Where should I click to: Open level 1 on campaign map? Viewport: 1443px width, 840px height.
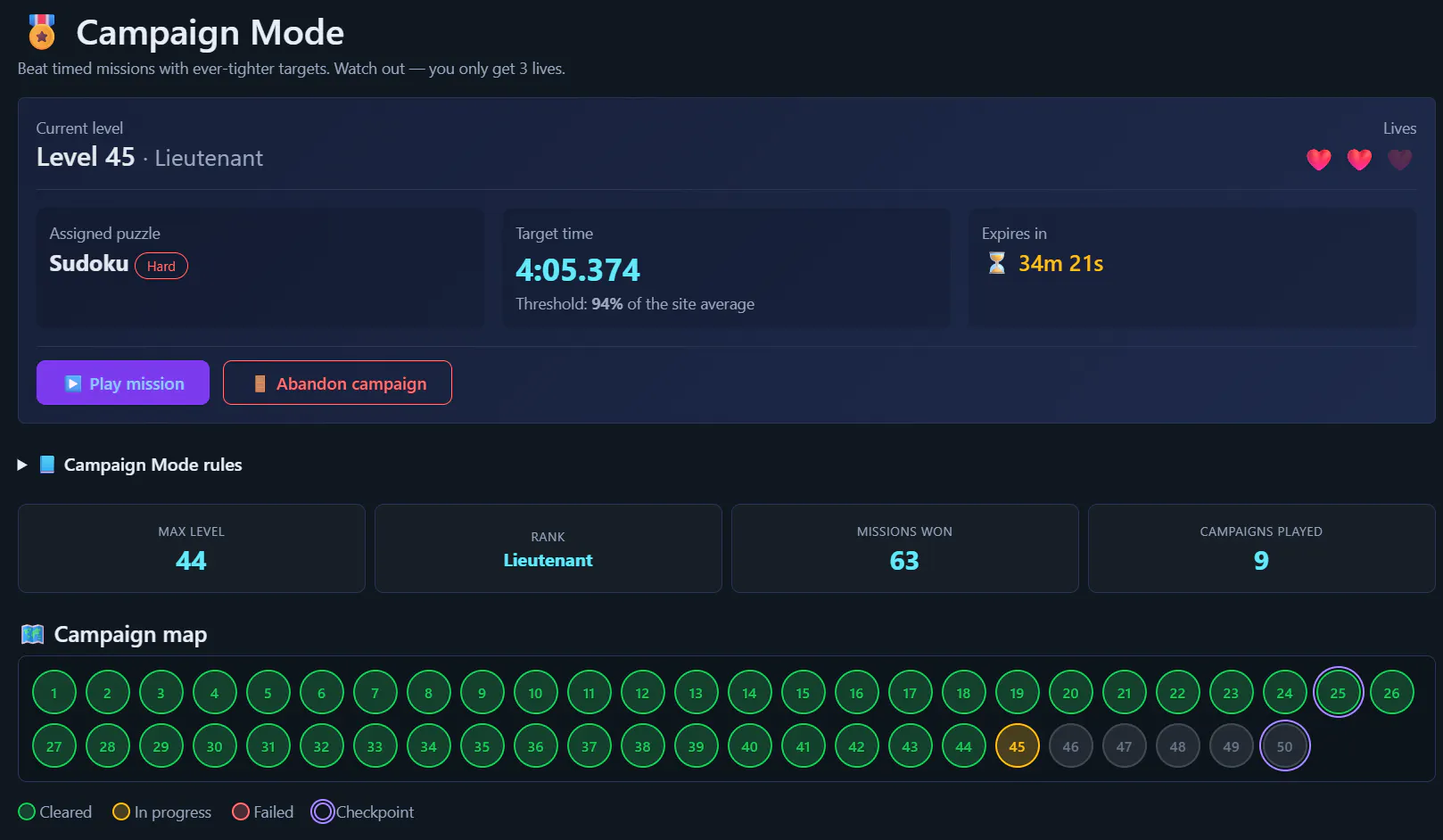54,693
